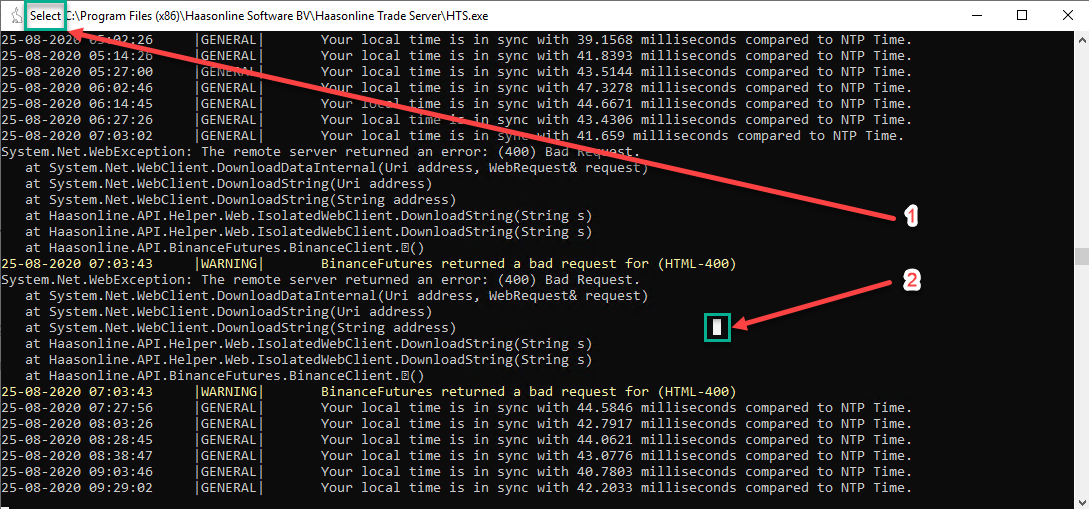
Task: Click the 40.7803 milliseconds sync message
Action: 616,472
